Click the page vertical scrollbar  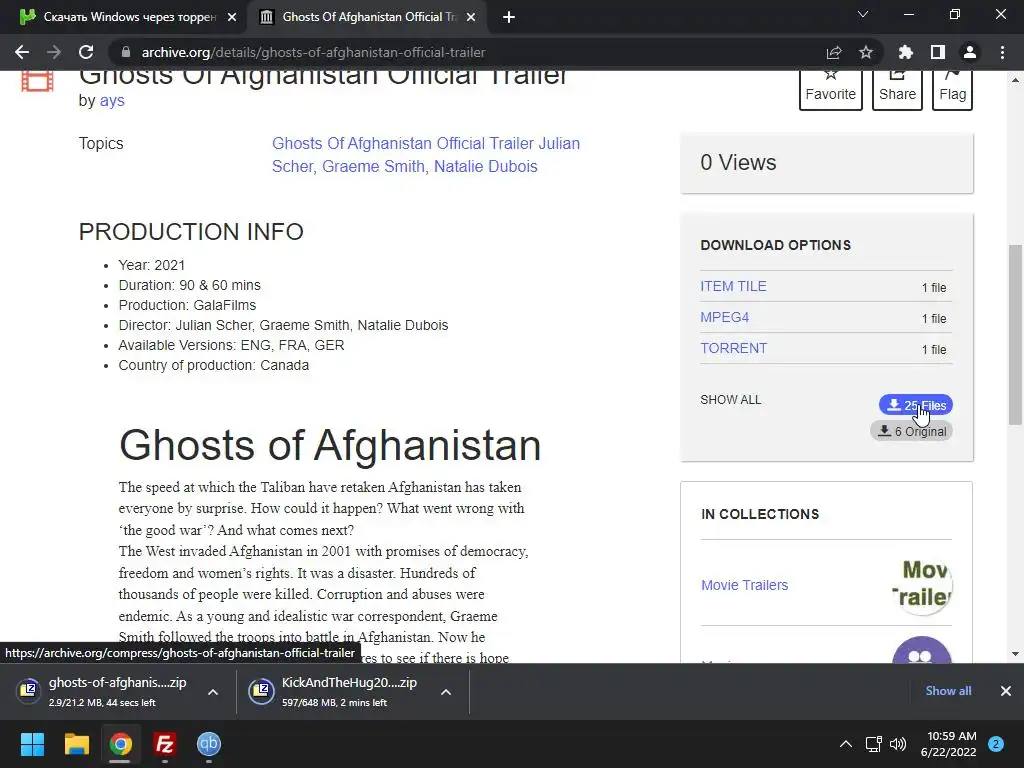1015,334
